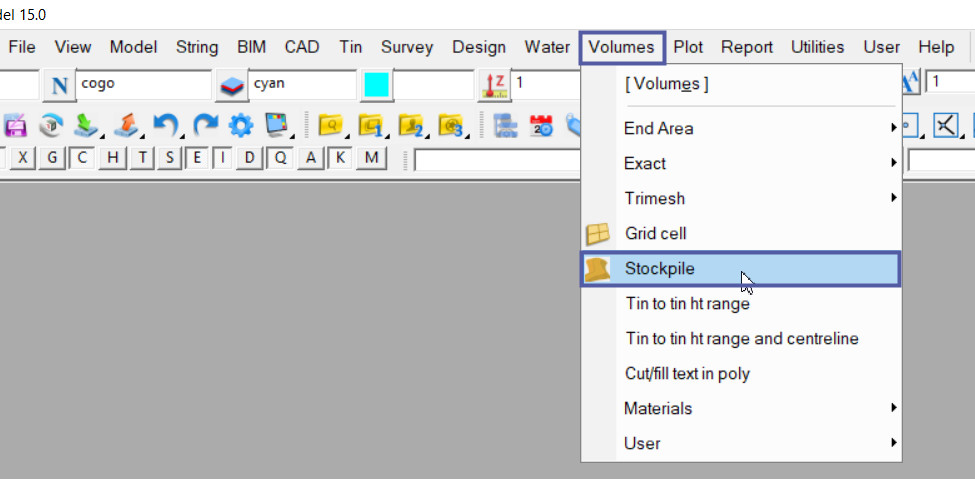The height and width of the screenshot is (479, 975).
Task: Click the purple save project icon
Action: coord(14,126)
